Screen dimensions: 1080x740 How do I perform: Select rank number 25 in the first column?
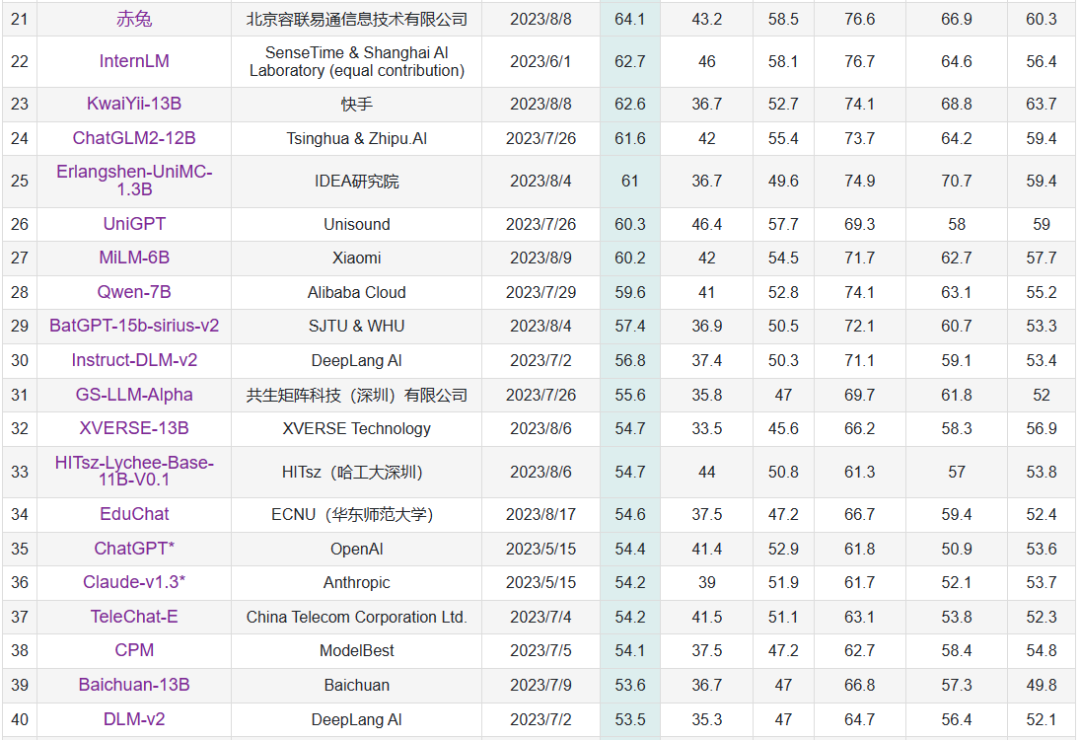(x=20, y=181)
